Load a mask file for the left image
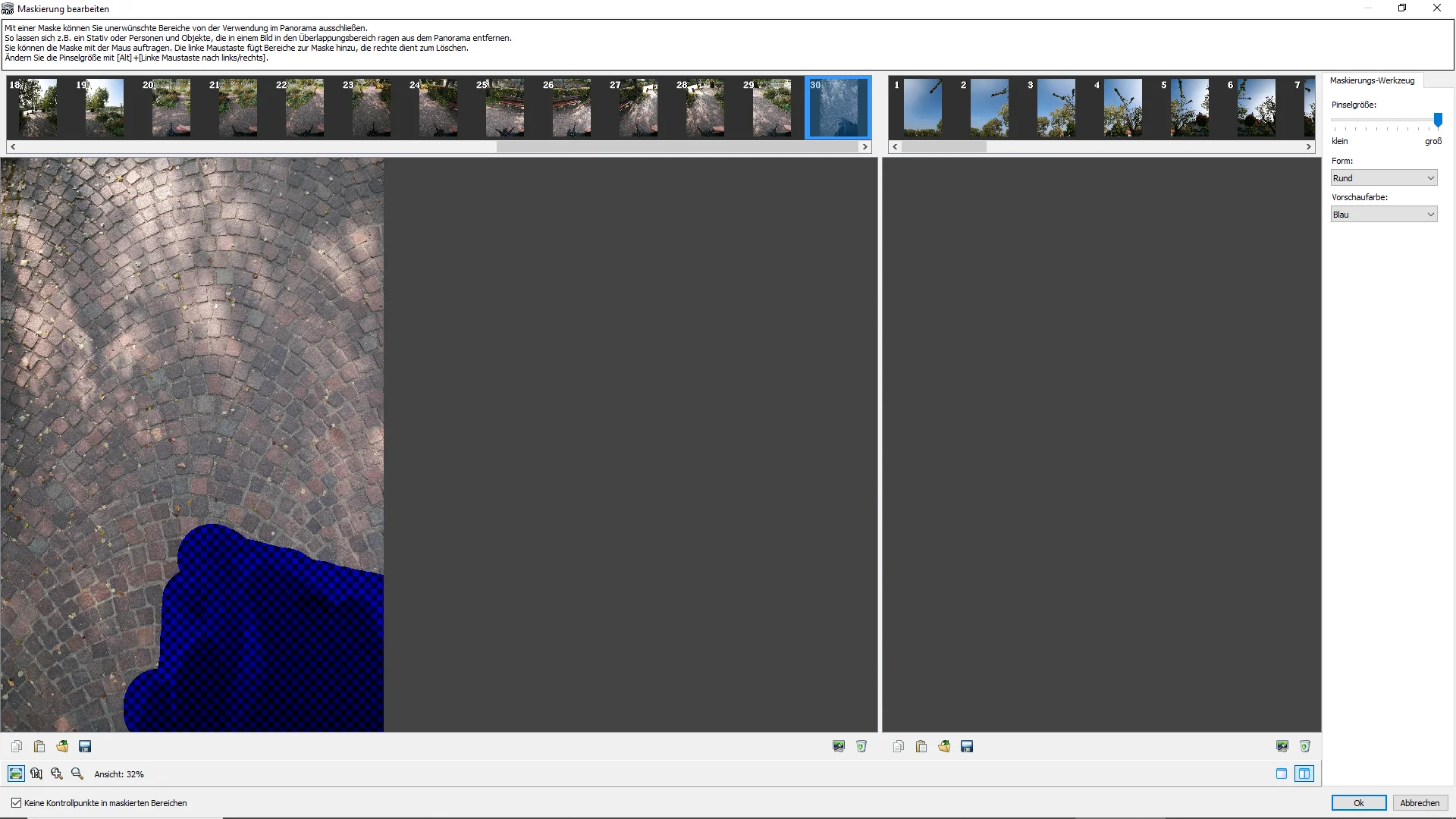This screenshot has width=1456, height=819. tap(62, 746)
